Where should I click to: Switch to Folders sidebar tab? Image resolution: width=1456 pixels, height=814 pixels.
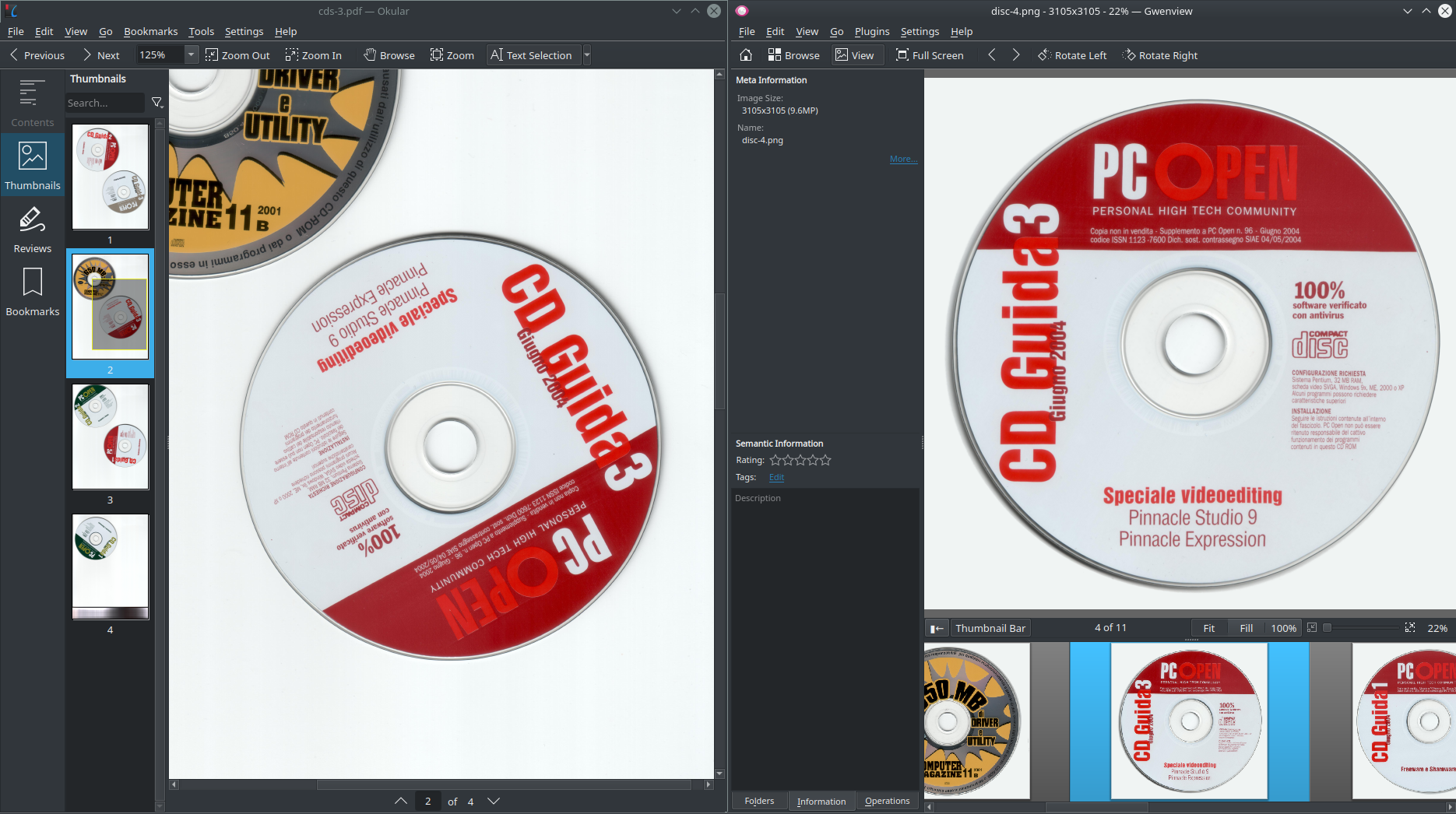(x=759, y=801)
